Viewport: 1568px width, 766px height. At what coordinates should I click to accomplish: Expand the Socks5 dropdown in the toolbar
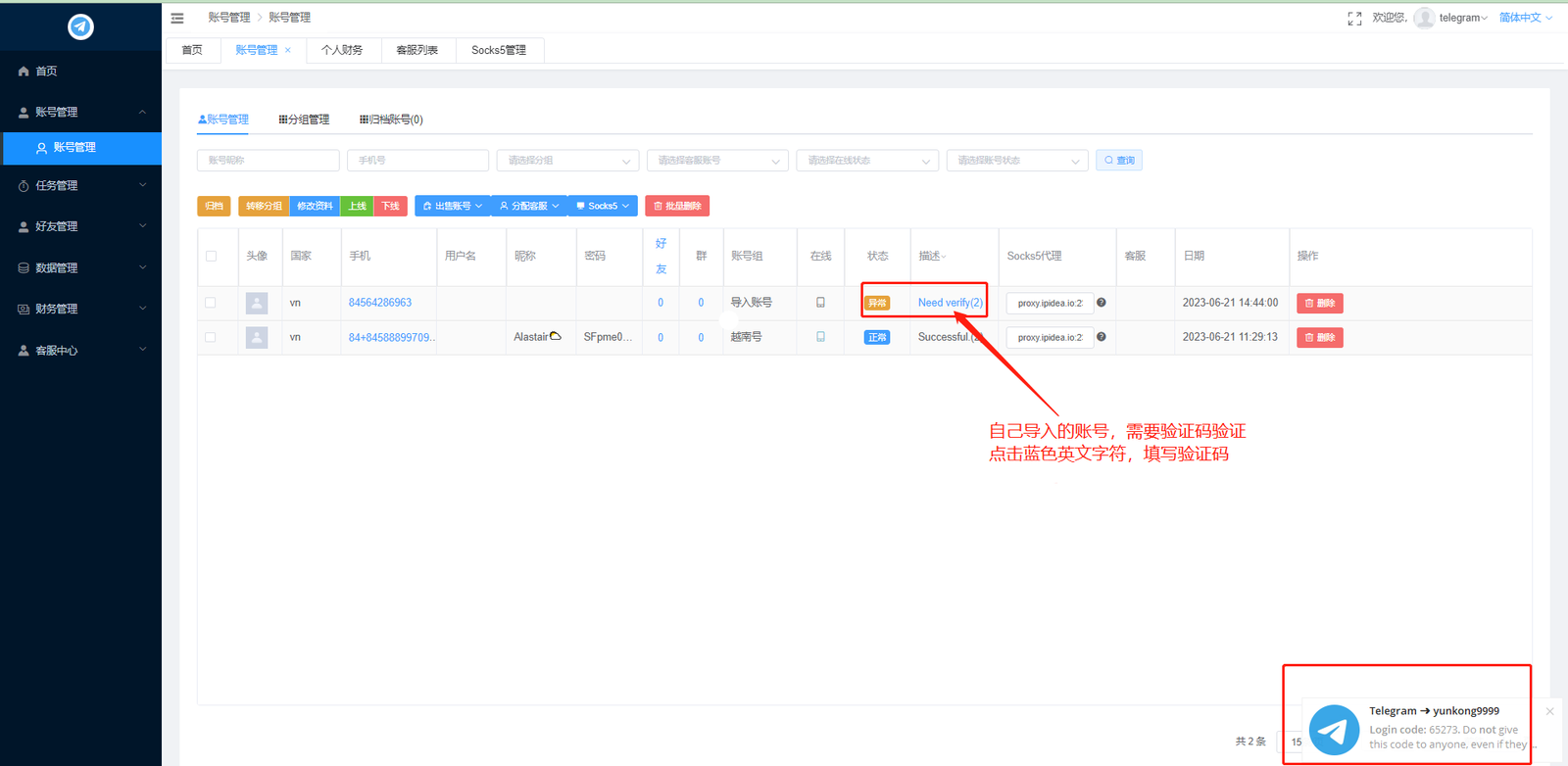click(603, 206)
